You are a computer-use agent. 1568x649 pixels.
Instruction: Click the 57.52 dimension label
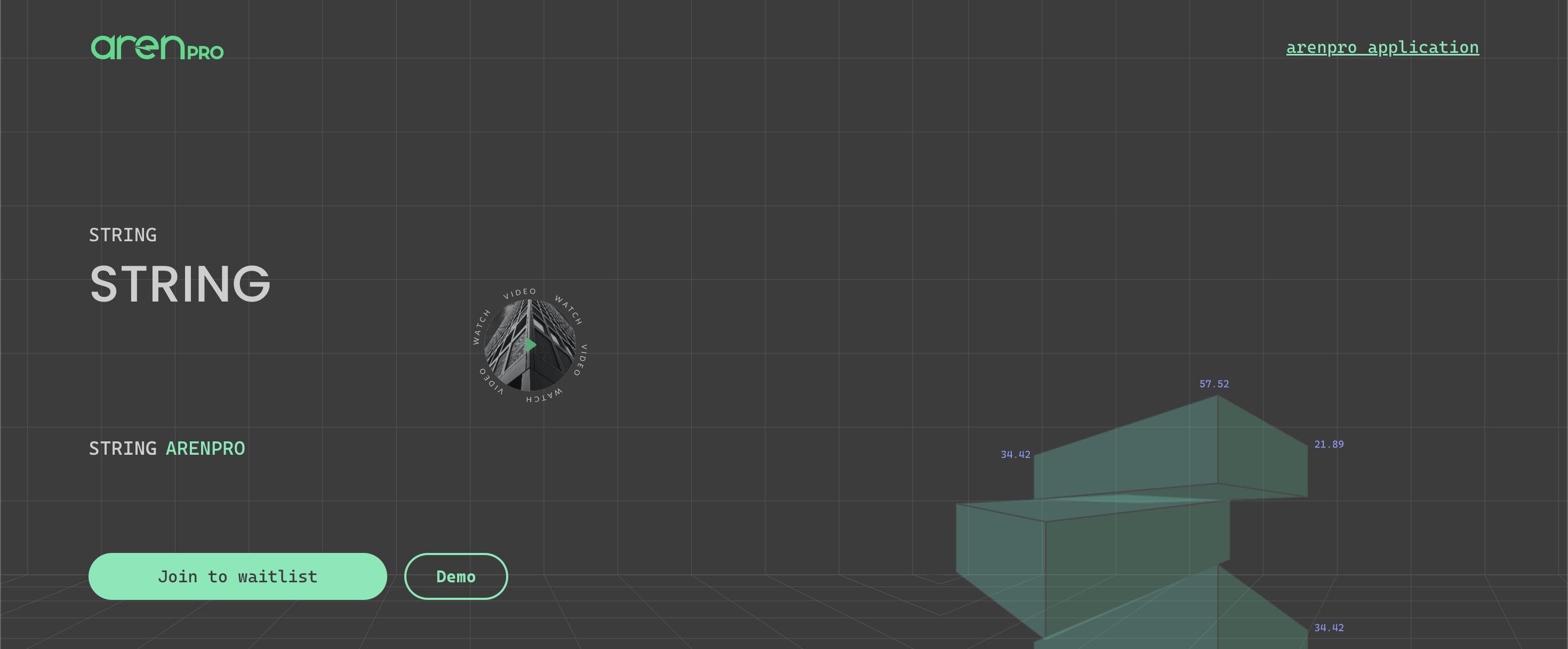point(1214,384)
